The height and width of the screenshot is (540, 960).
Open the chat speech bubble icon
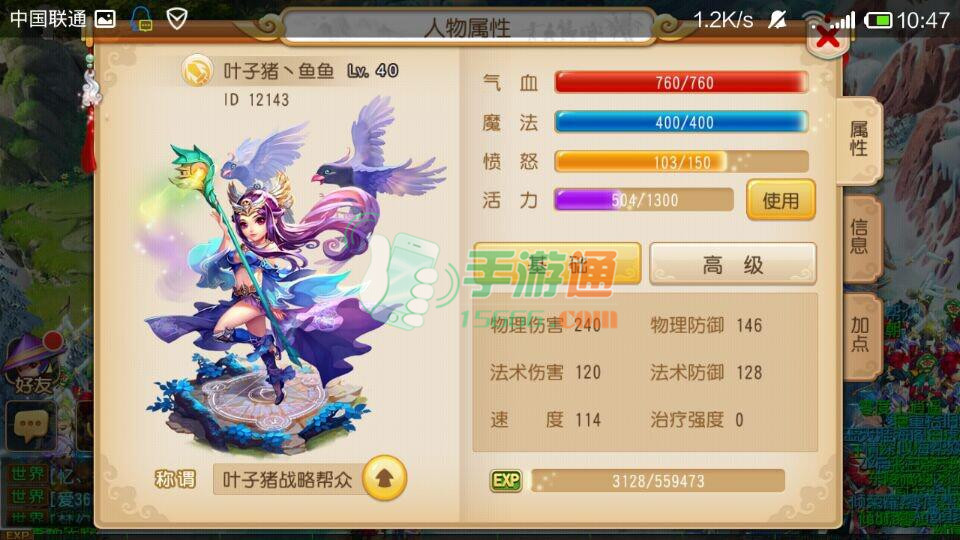coord(30,425)
